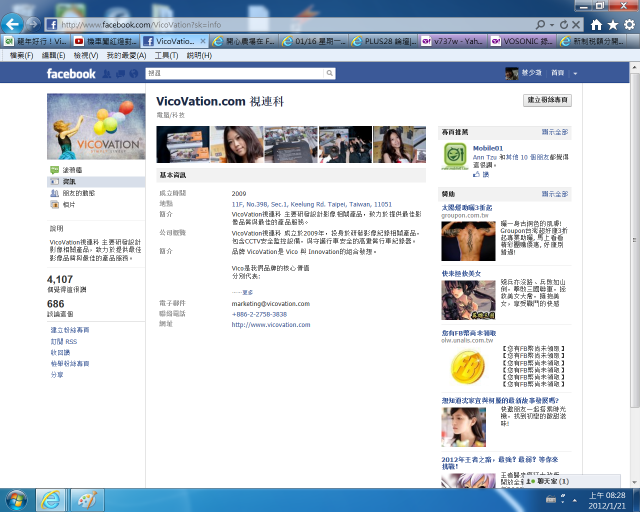Click the create fan page button
The image size is (640, 512).
click(x=547, y=100)
